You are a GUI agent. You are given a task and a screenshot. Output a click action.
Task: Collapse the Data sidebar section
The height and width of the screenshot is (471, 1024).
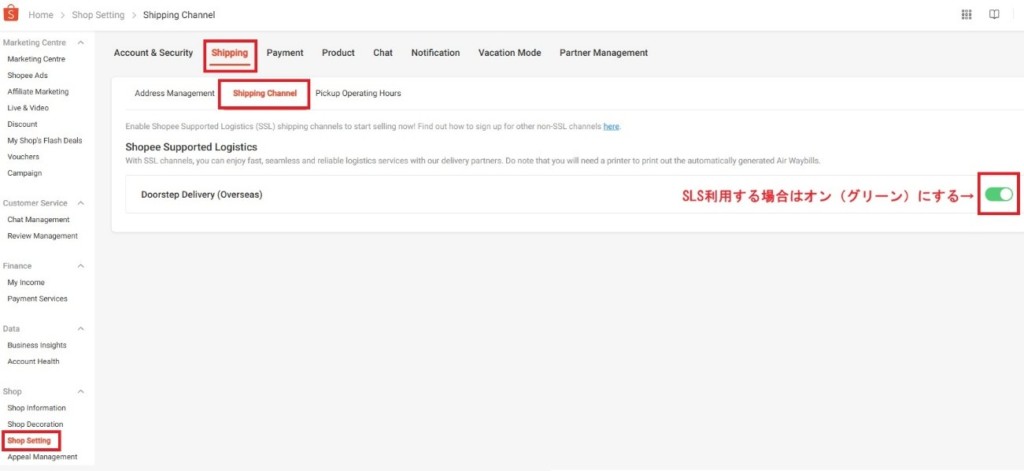[x=80, y=328]
